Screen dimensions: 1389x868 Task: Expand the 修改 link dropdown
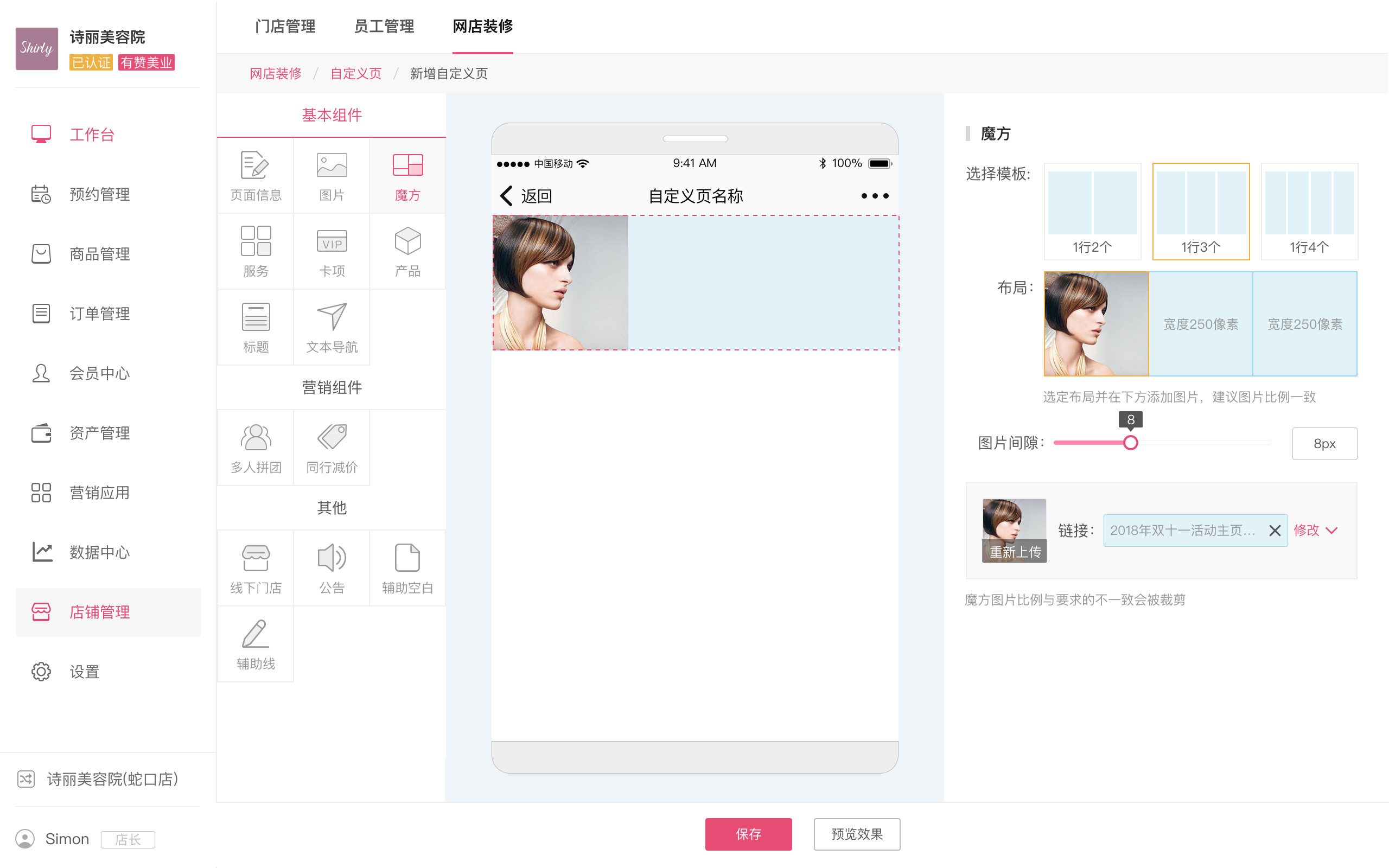coord(1316,531)
